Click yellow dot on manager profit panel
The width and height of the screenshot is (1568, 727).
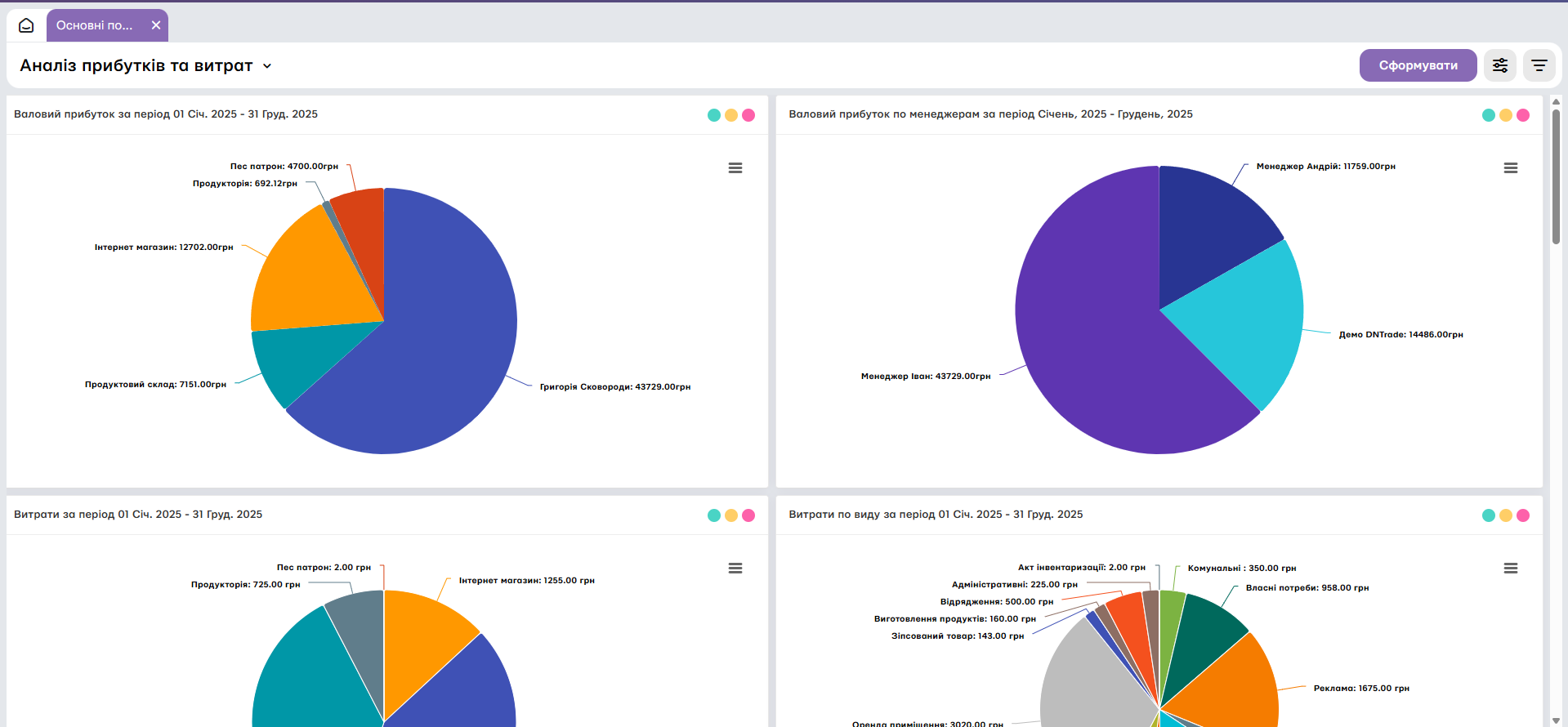(1506, 115)
